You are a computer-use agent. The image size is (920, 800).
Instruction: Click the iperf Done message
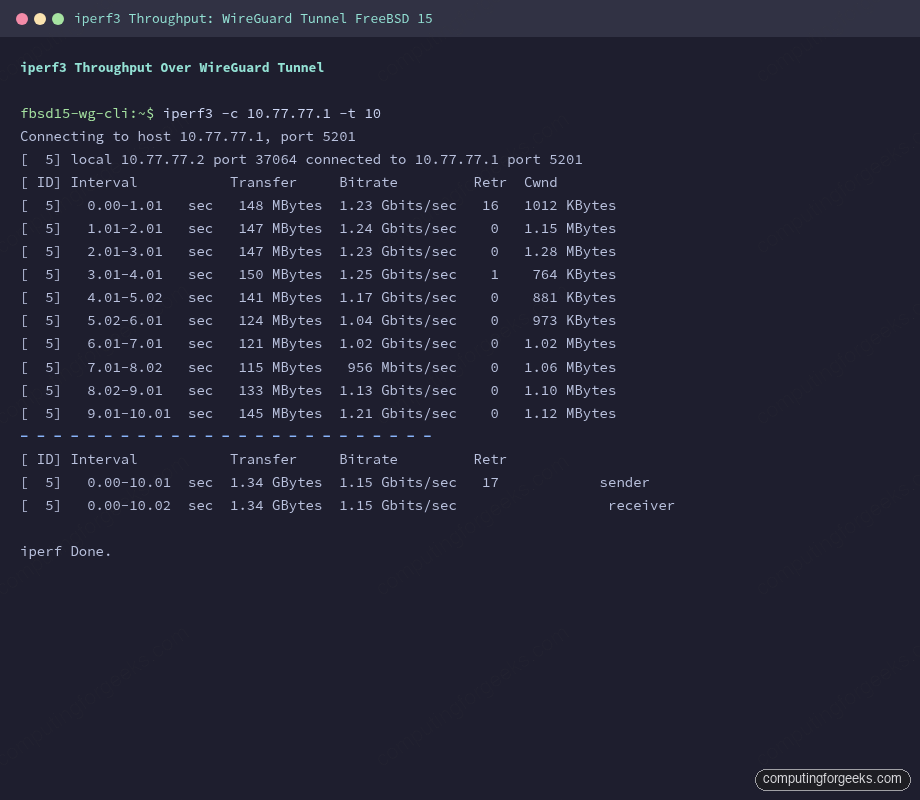tap(66, 551)
